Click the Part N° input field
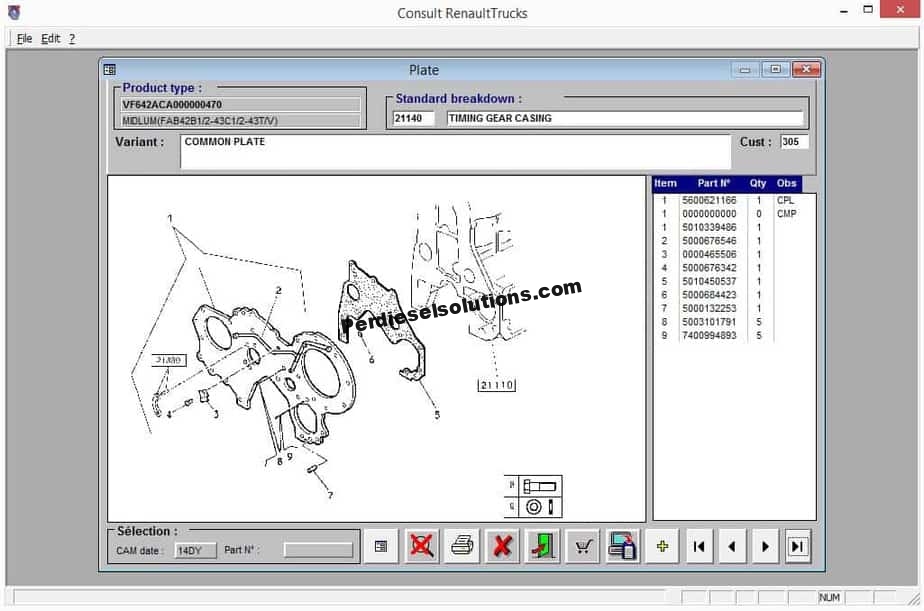 318,550
